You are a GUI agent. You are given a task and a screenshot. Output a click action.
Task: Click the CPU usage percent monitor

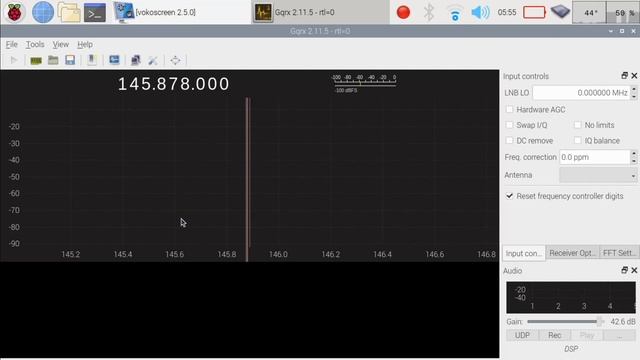(x=623, y=12)
